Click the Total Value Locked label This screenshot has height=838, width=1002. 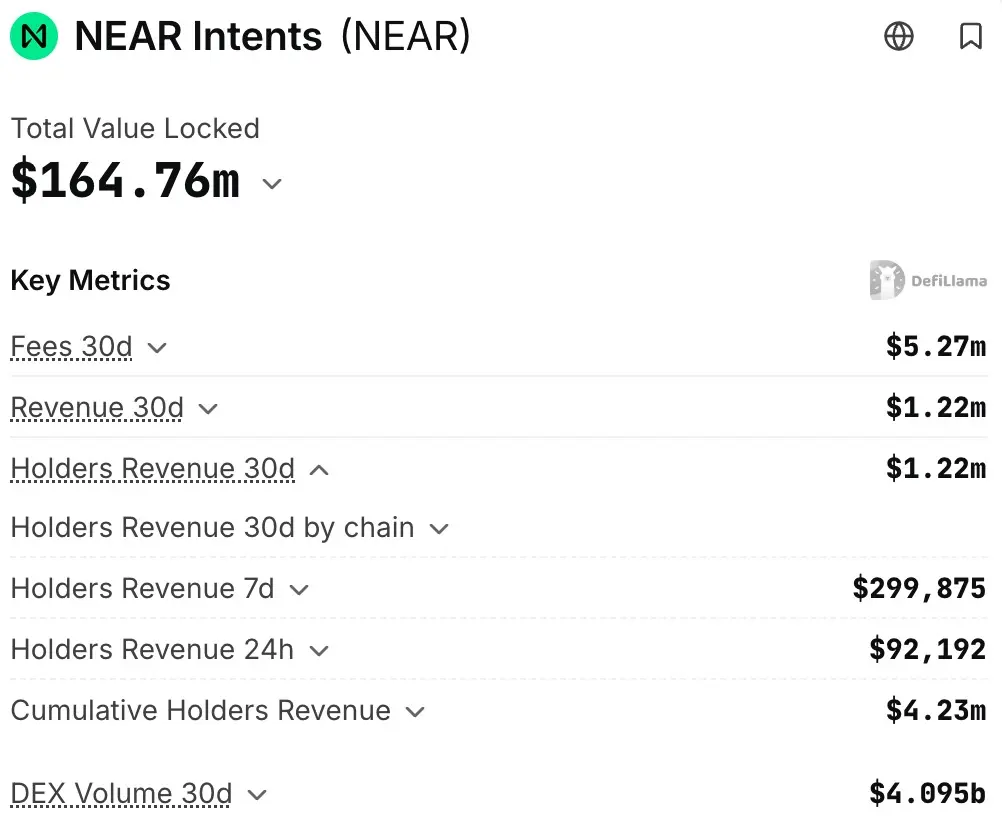(x=135, y=128)
